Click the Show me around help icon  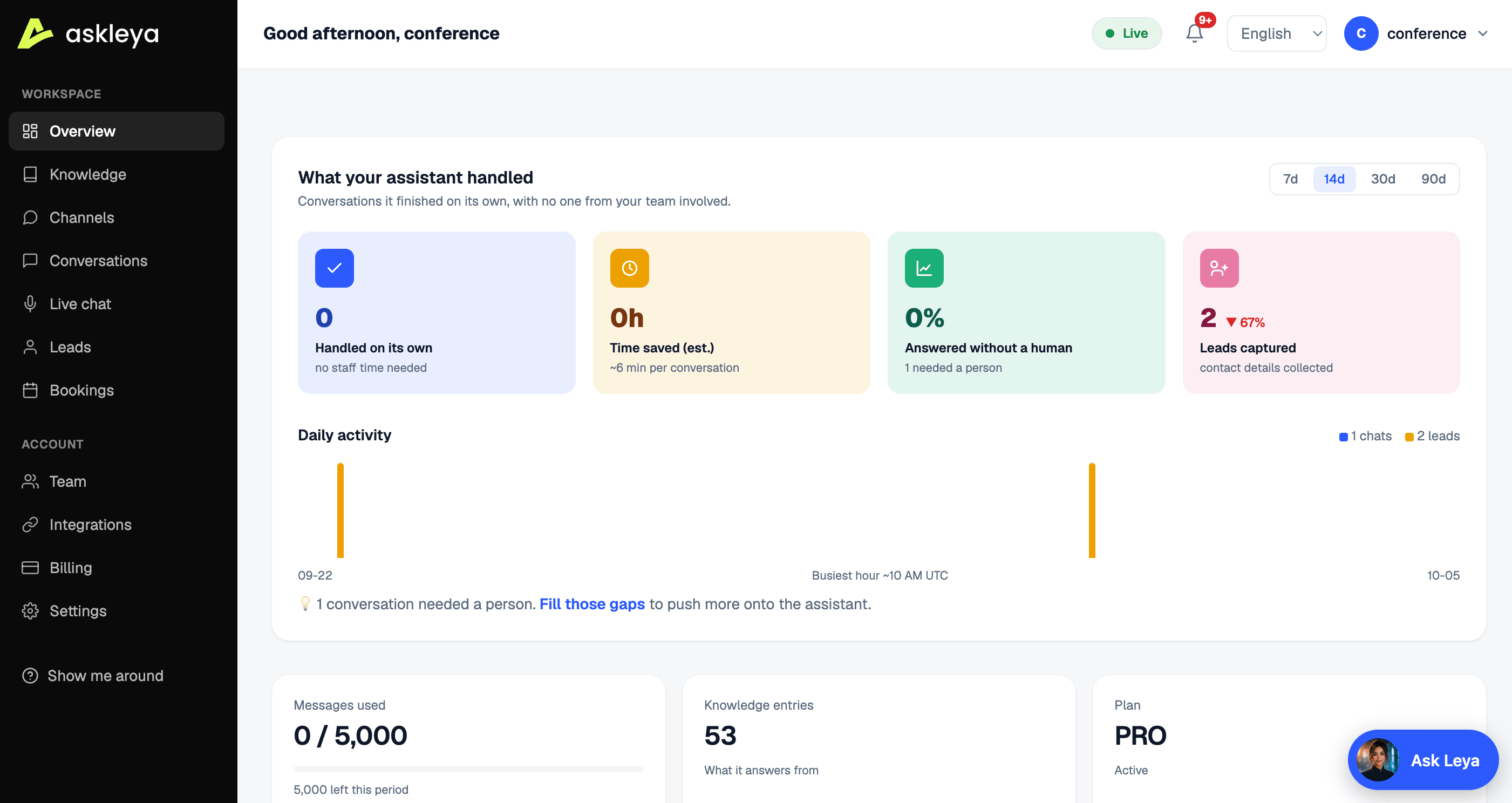click(x=30, y=676)
